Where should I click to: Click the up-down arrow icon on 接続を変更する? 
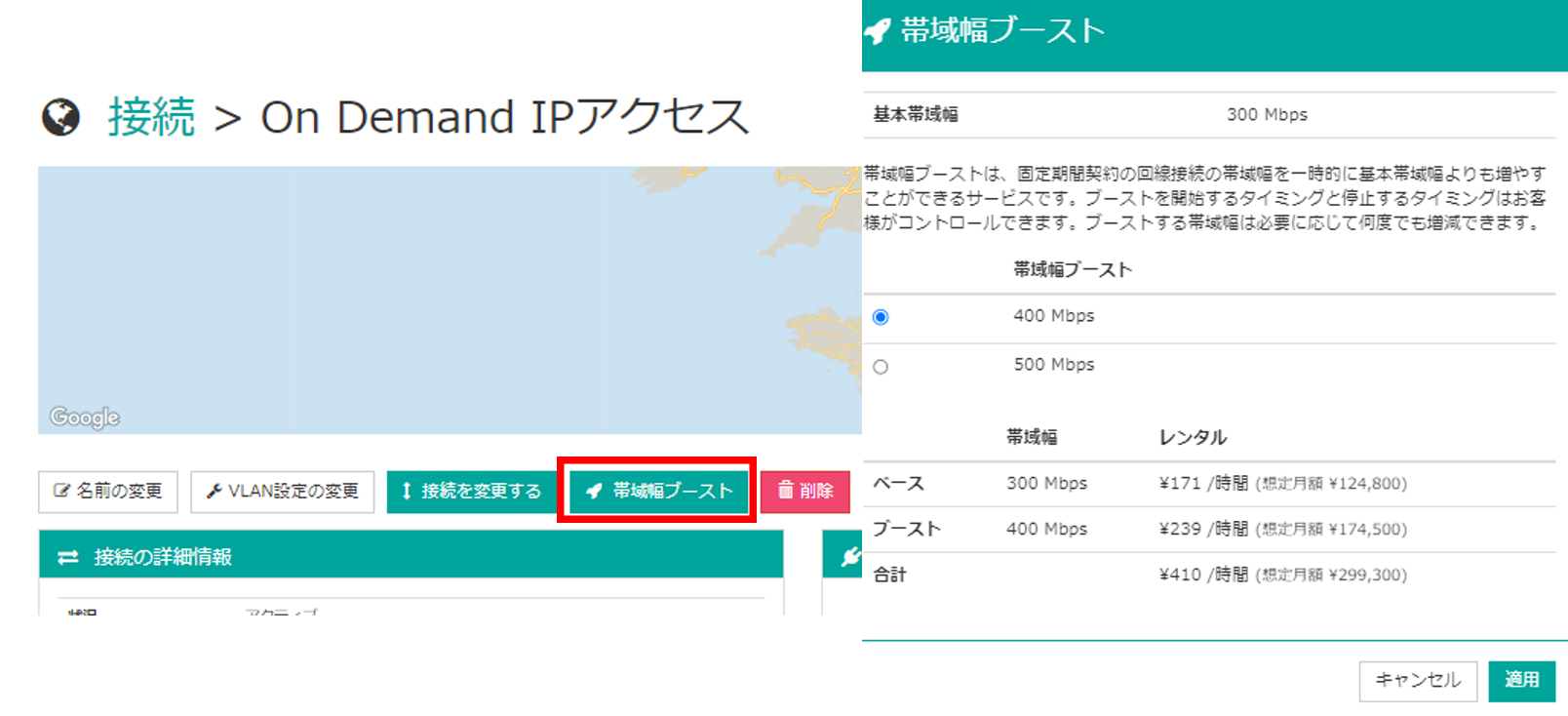point(407,491)
